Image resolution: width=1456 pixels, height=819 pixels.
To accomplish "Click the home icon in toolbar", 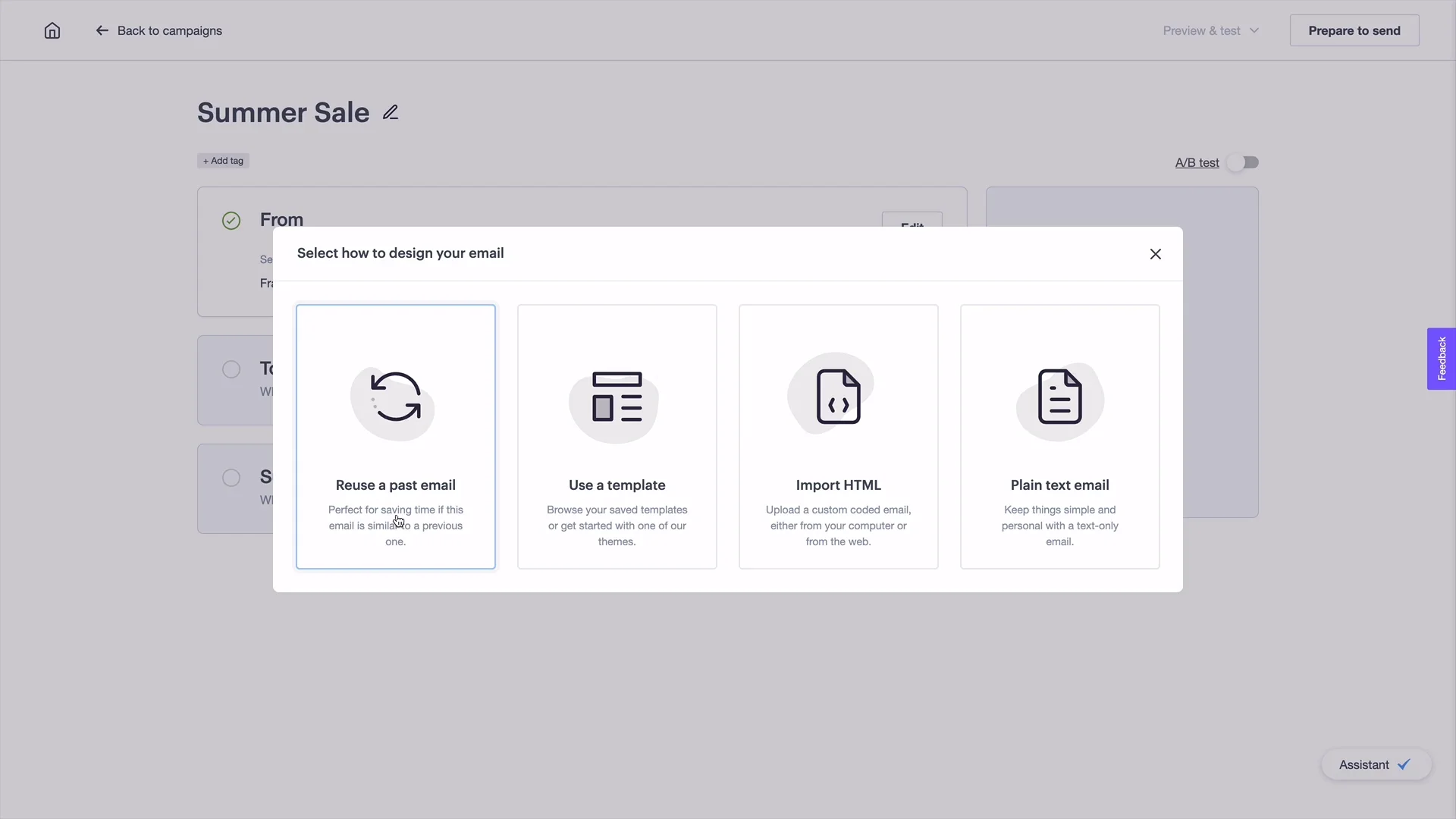I will pos(52,31).
